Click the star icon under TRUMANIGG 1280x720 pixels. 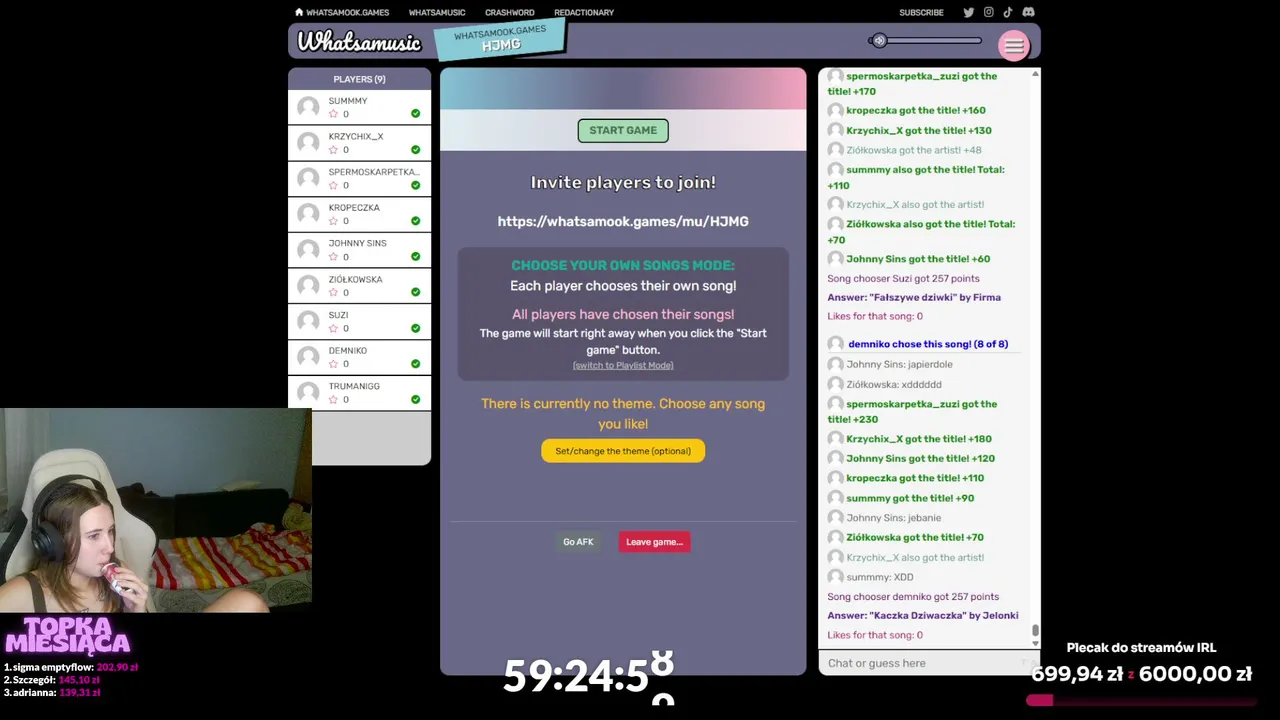coord(334,400)
